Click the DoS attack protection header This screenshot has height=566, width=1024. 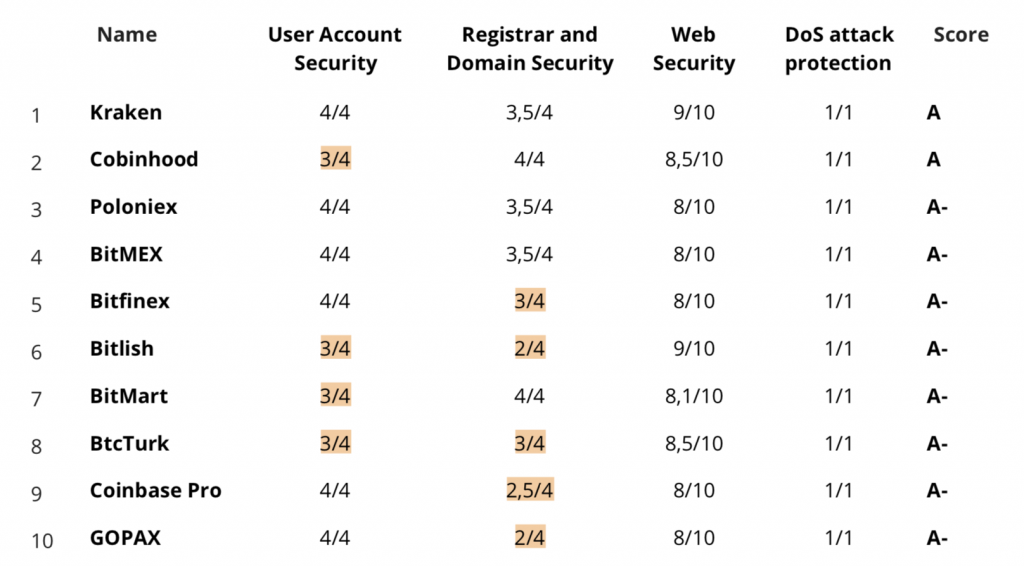(839, 48)
